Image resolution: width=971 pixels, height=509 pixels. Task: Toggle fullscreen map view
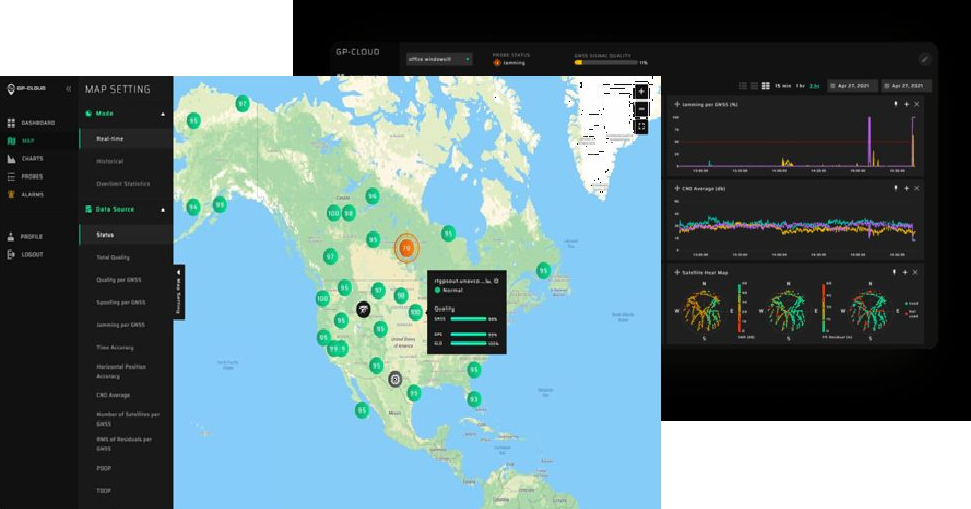coord(641,127)
